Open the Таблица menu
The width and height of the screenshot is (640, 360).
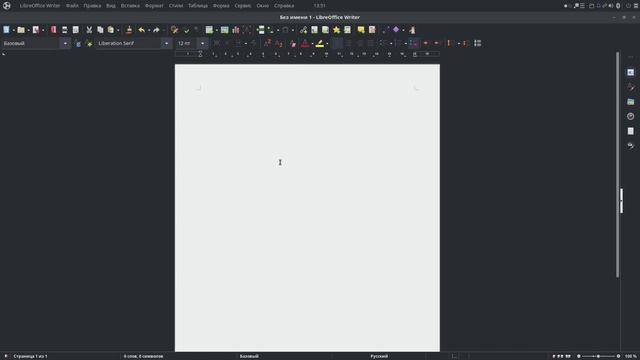(198, 6)
